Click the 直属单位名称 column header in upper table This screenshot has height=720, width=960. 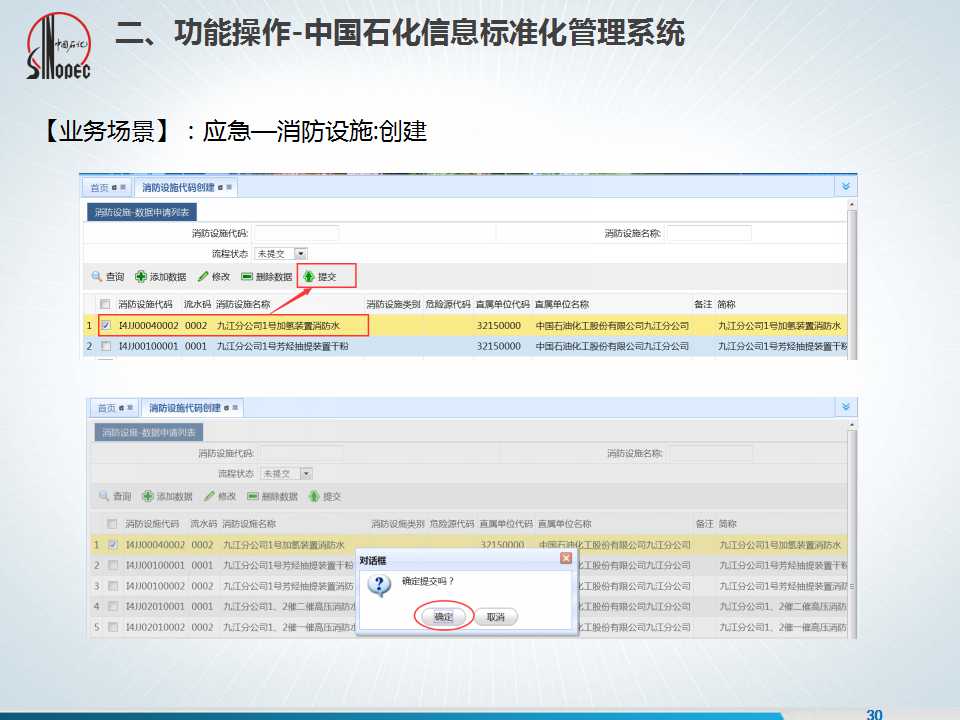coord(562,304)
